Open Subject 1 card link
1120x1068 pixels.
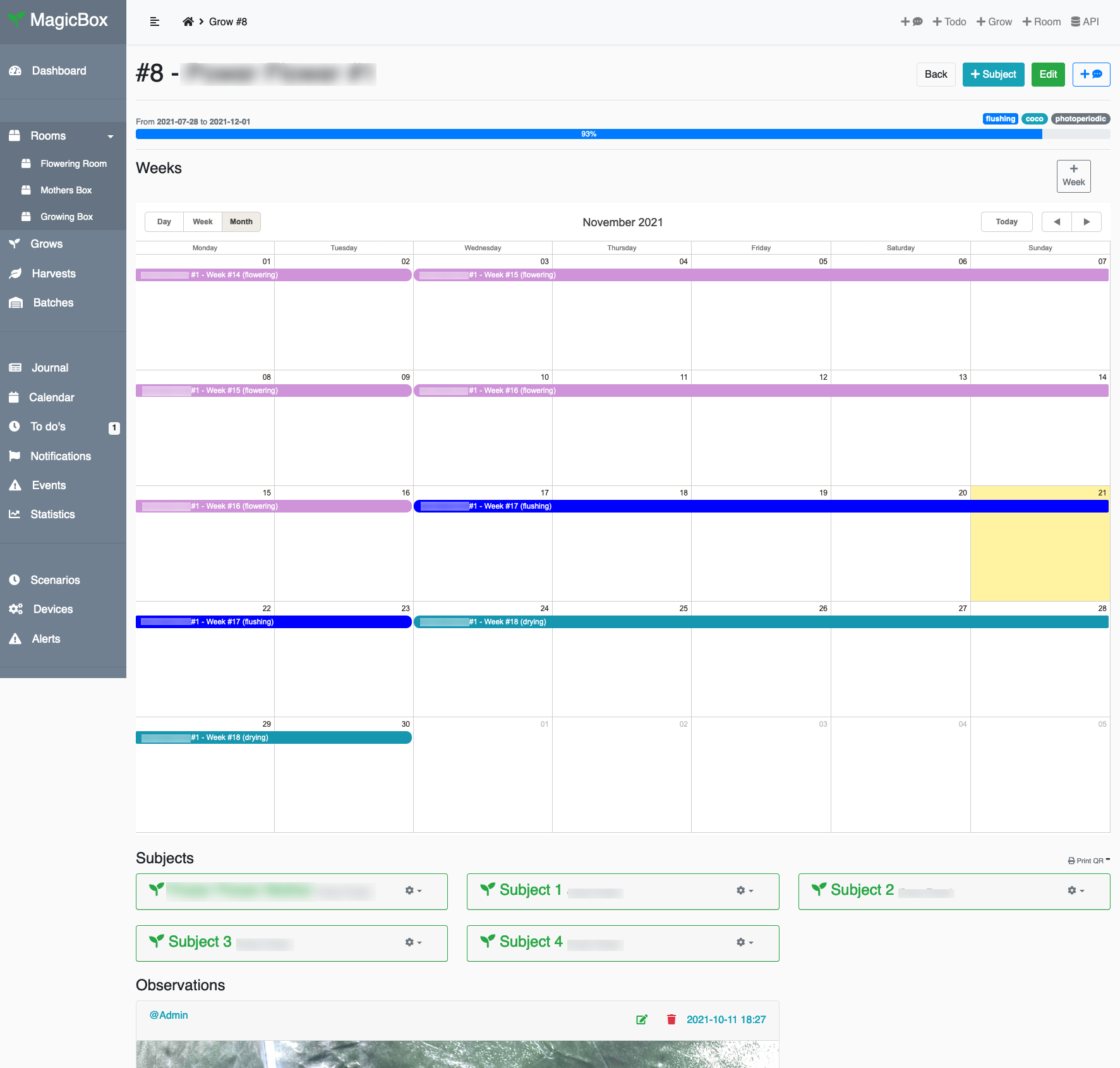click(531, 890)
